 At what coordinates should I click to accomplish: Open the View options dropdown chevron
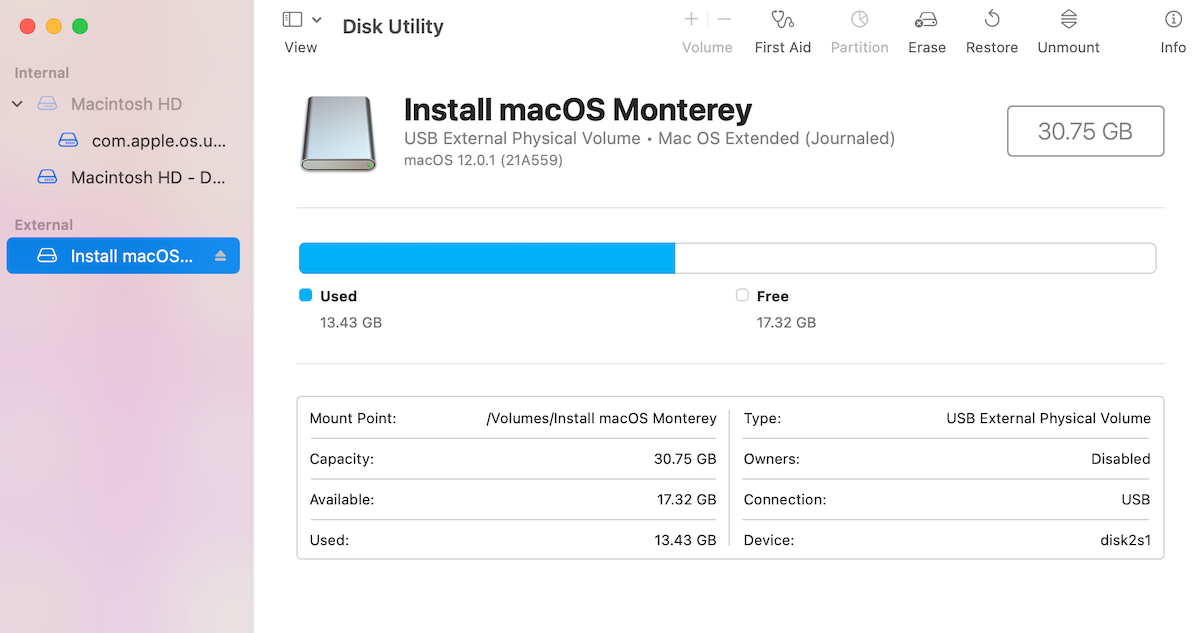coord(317,19)
